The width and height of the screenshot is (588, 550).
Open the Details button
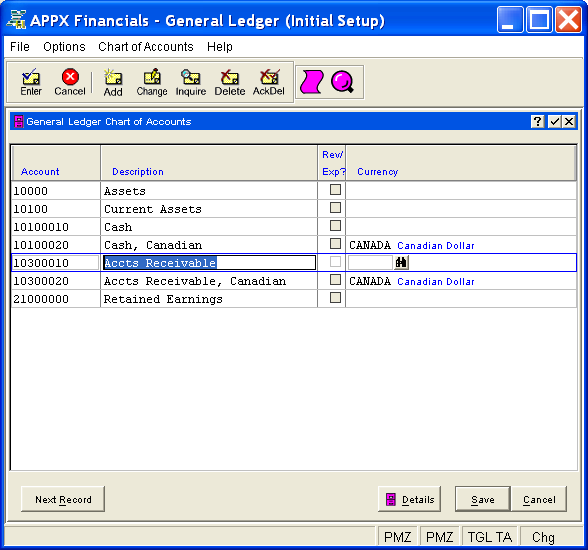pos(410,499)
